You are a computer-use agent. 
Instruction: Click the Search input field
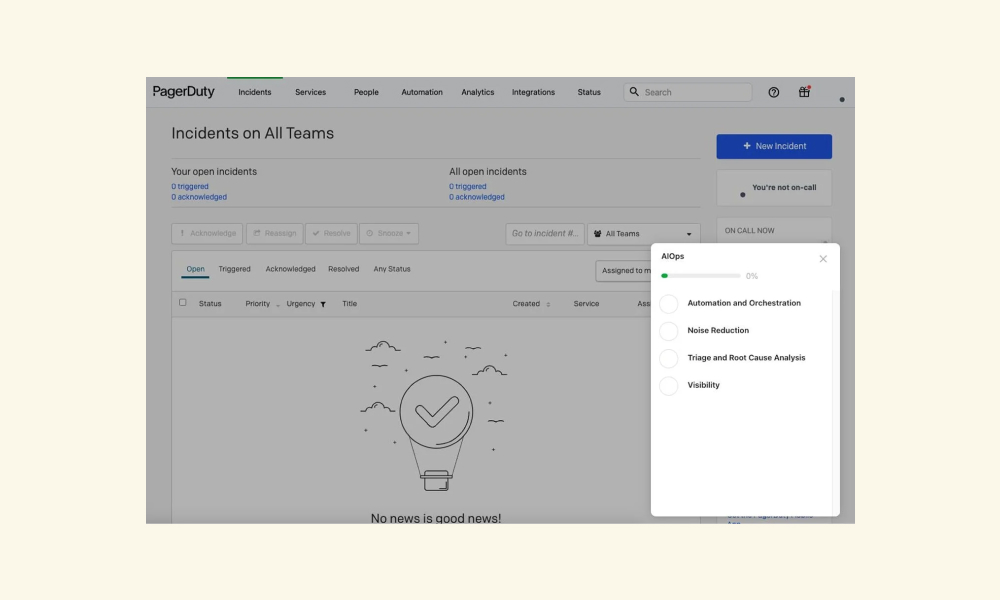688,92
